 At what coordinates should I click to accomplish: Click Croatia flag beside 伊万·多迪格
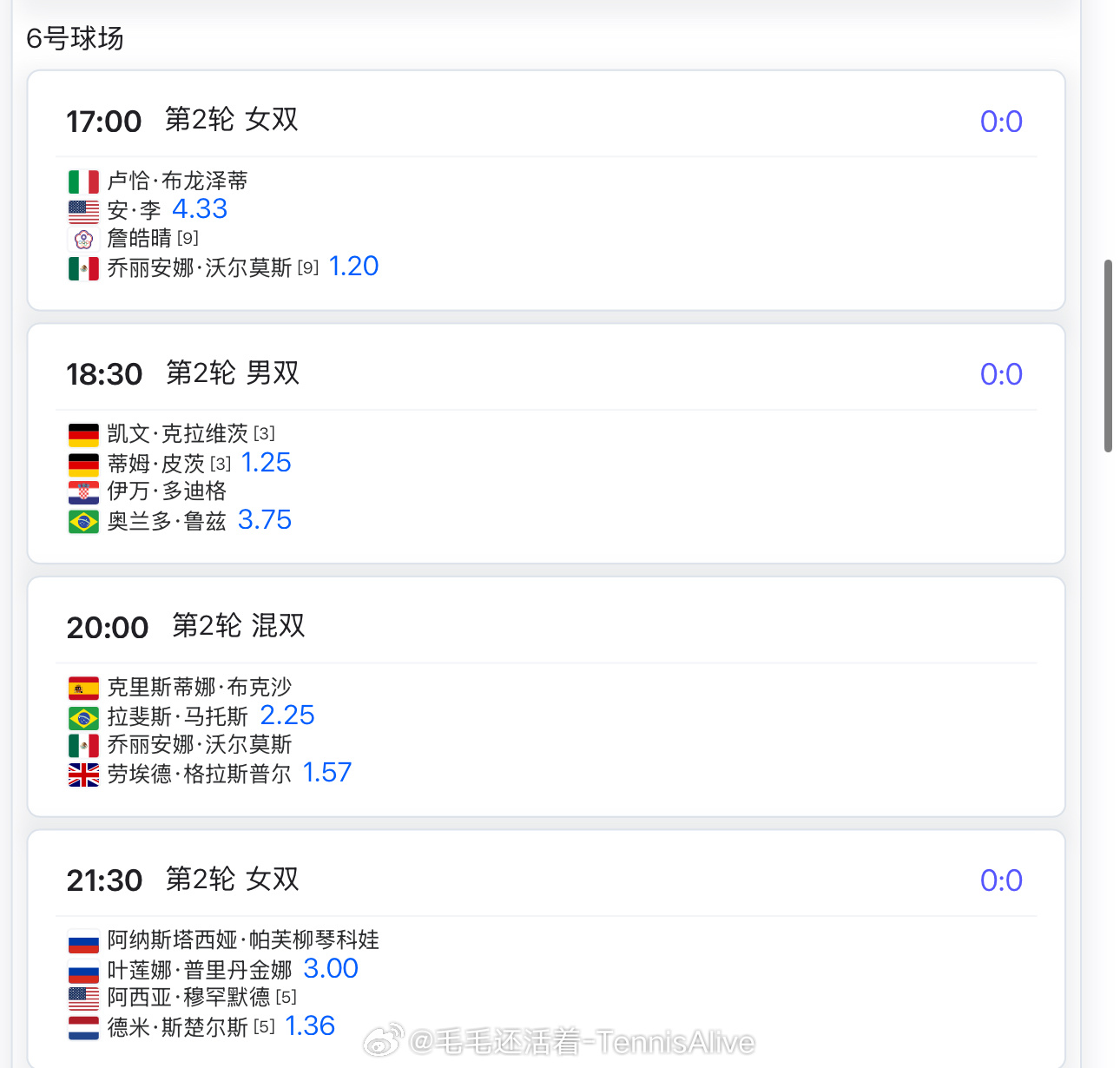83,492
